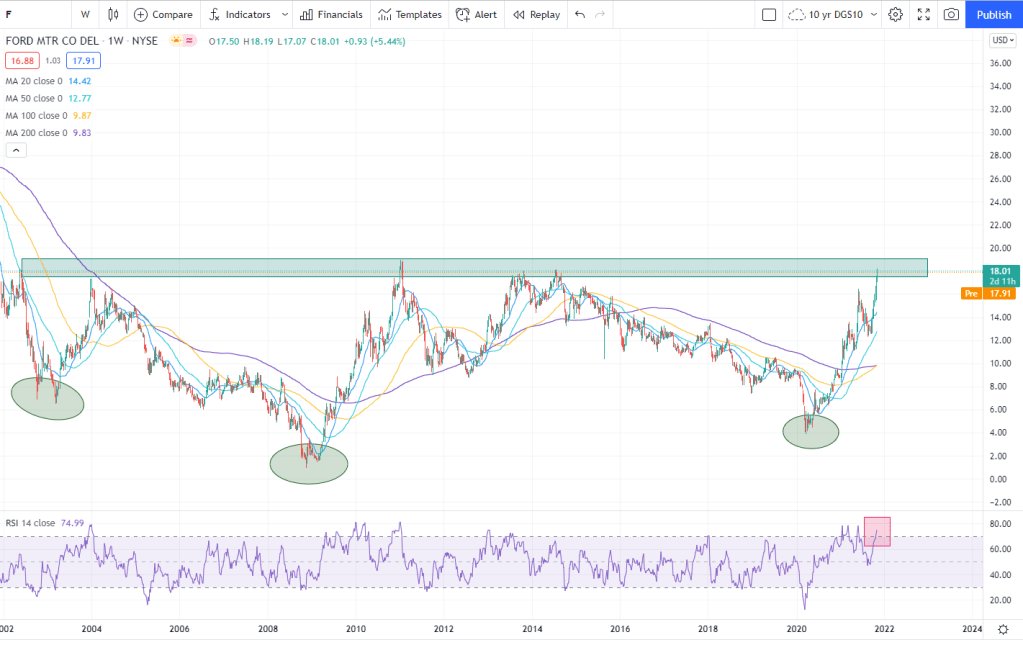Screen dimensions: 1023x645
Task: Click the Compare symbol button
Action: 162,15
